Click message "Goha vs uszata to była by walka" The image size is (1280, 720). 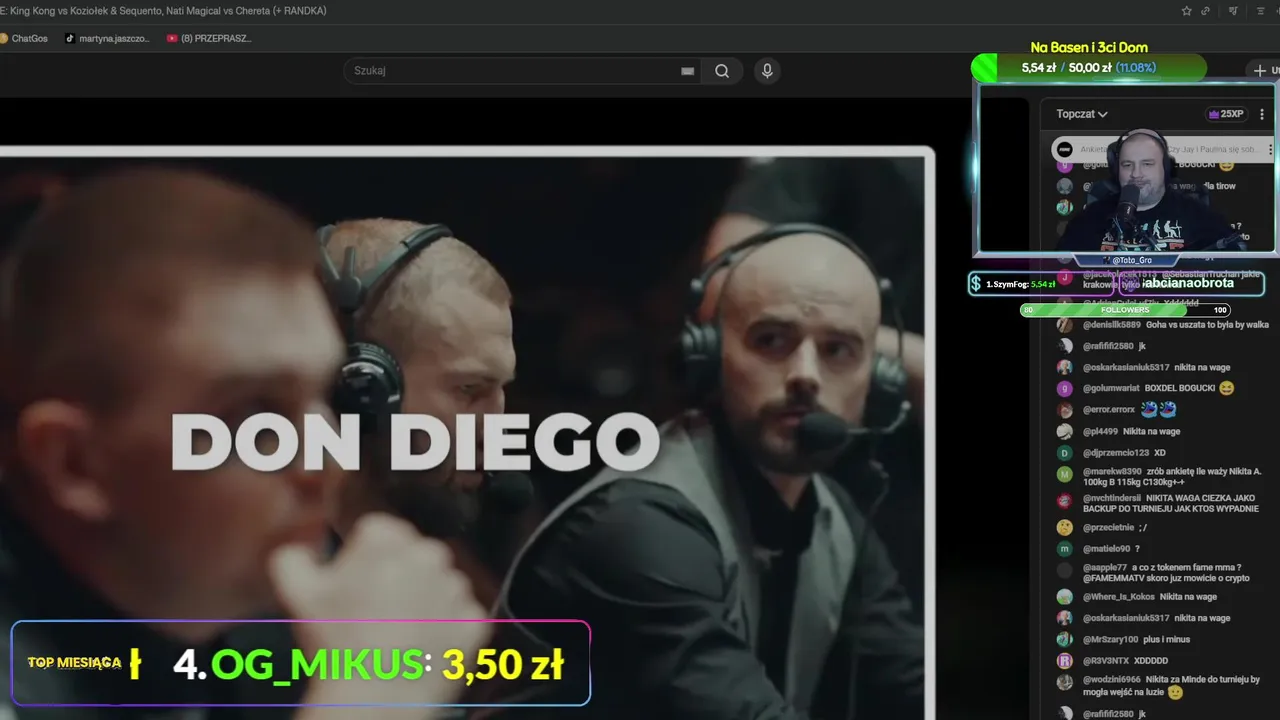point(1207,325)
